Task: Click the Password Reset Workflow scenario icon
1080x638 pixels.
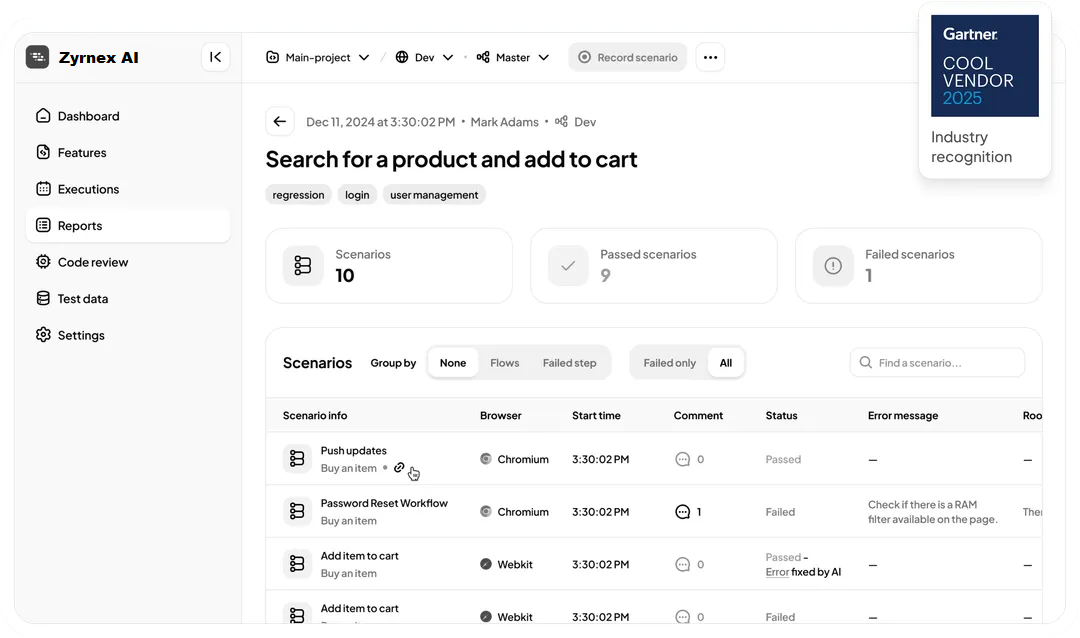Action: click(x=297, y=511)
